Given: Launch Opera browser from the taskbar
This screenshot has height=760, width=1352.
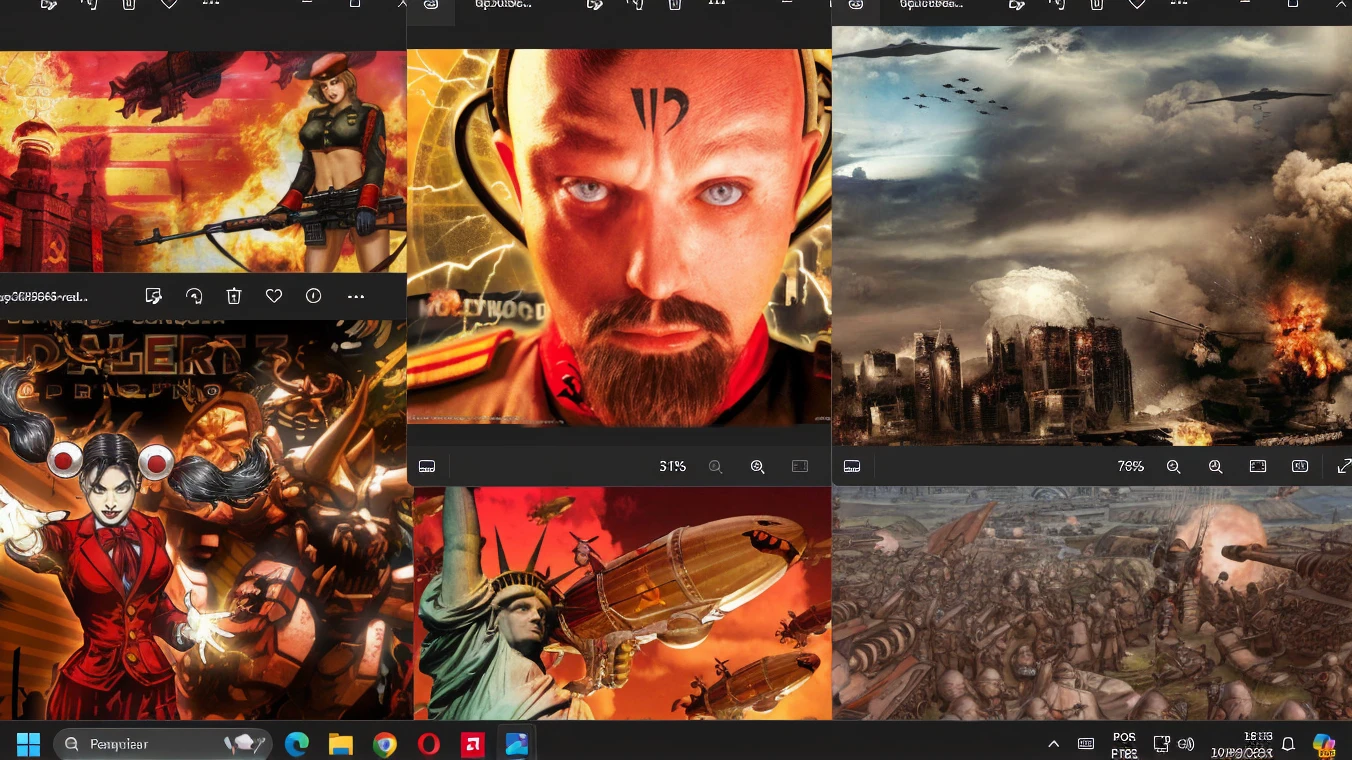Looking at the screenshot, I should coord(429,744).
